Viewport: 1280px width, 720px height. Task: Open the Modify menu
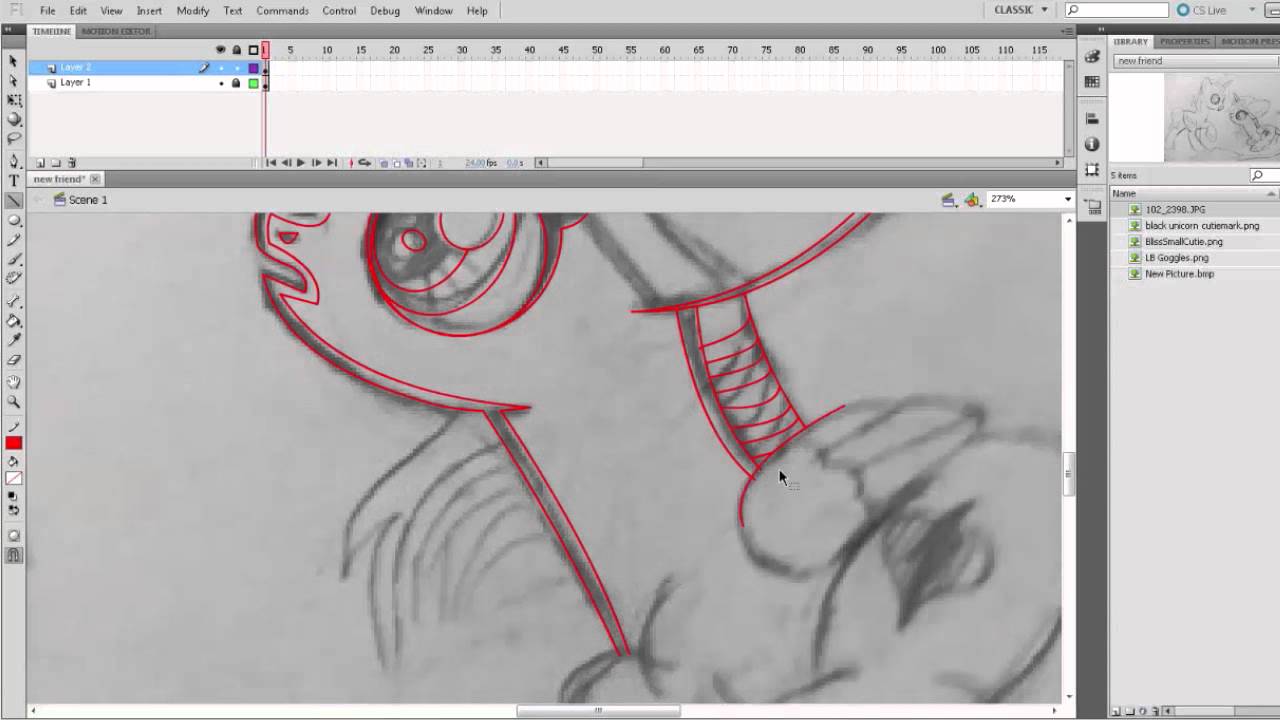point(192,10)
